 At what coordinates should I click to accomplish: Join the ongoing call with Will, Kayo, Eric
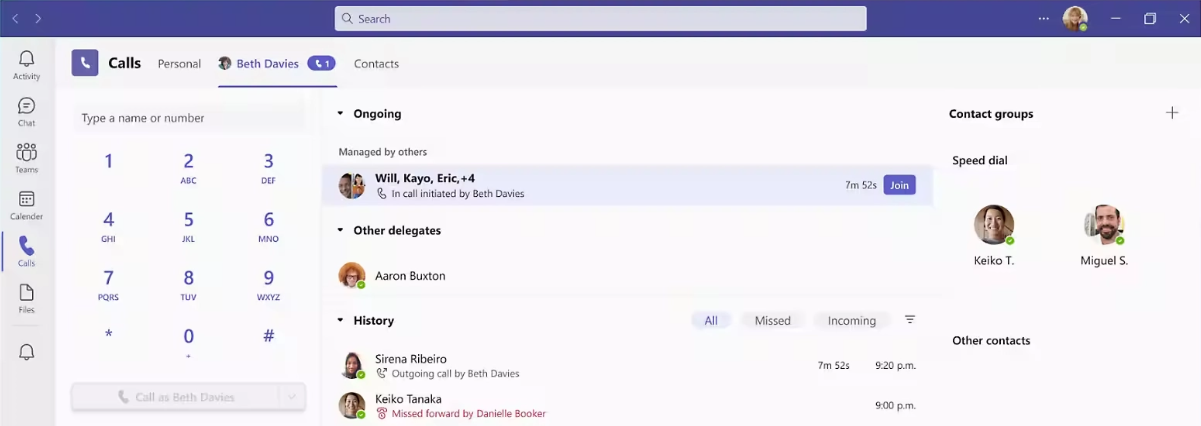click(899, 185)
